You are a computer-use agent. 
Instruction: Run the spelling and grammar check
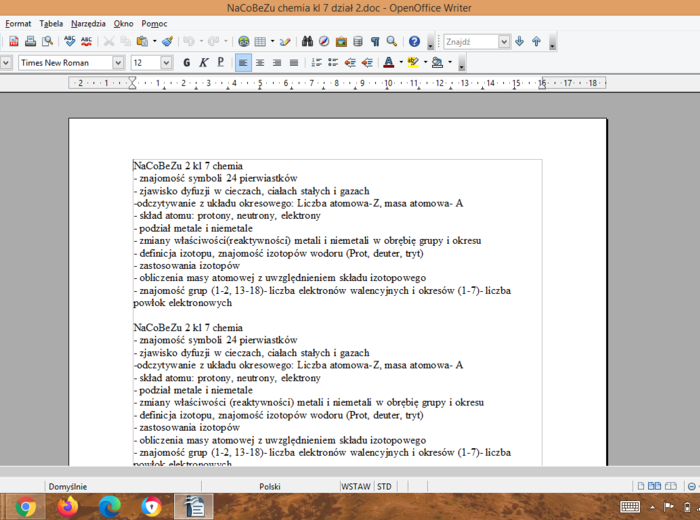[70, 42]
